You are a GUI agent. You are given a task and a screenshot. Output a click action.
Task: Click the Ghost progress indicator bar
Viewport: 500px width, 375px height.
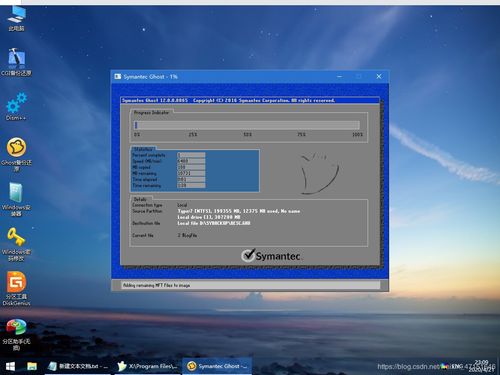tap(247, 125)
